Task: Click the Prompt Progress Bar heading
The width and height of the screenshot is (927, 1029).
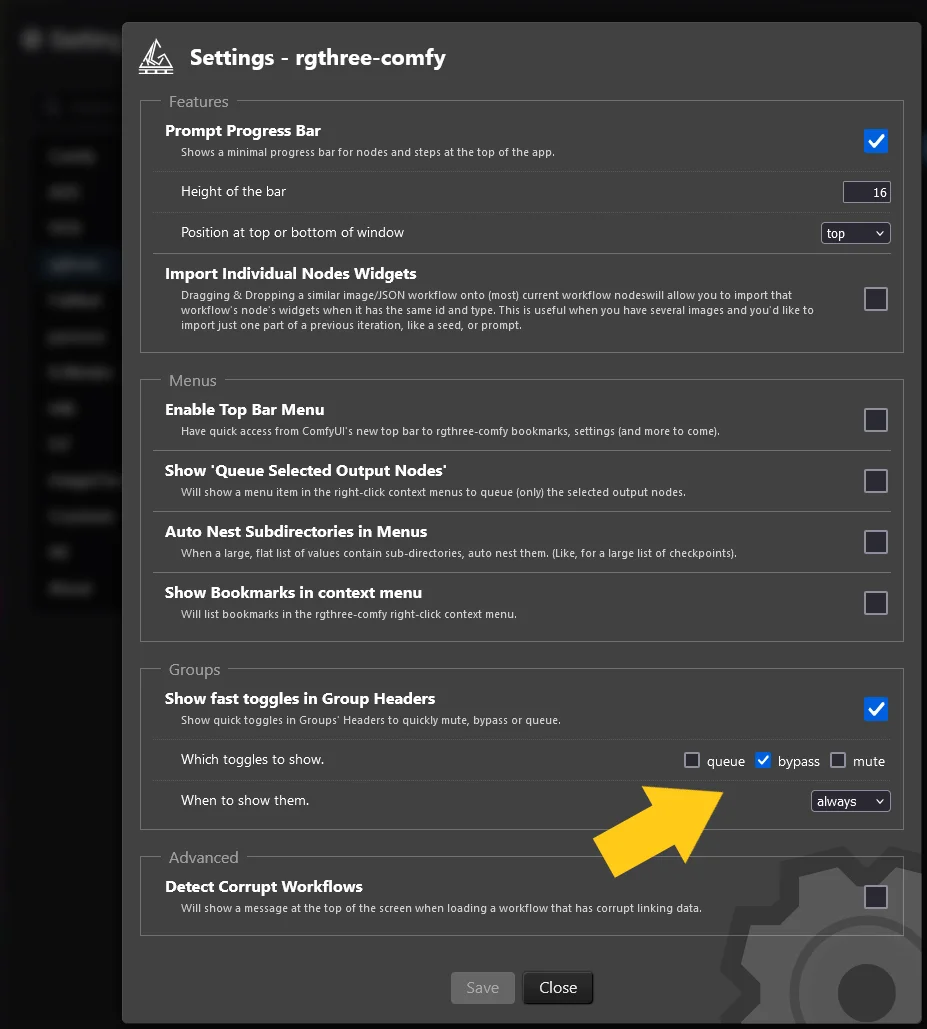Action: (243, 131)
